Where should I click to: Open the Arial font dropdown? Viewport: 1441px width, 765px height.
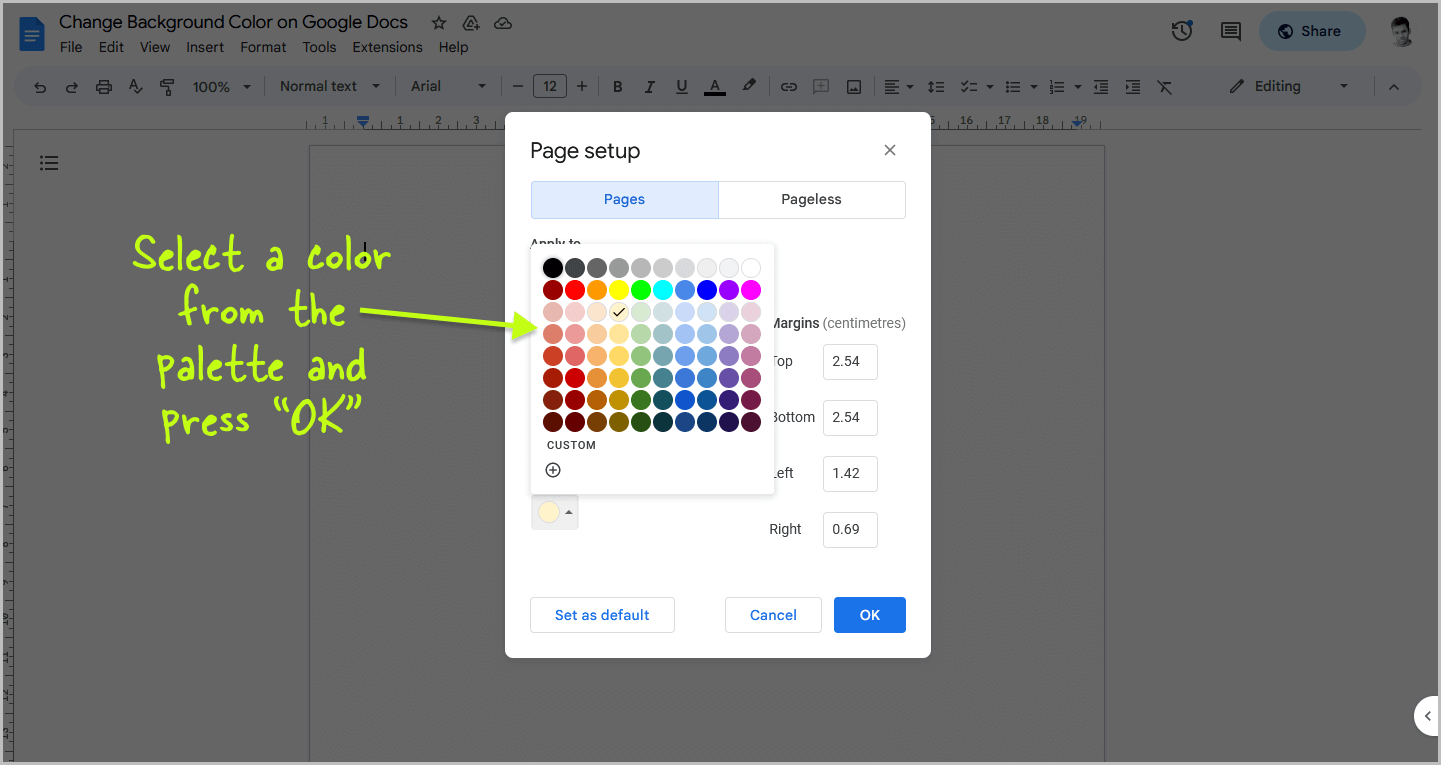[449, 87]
